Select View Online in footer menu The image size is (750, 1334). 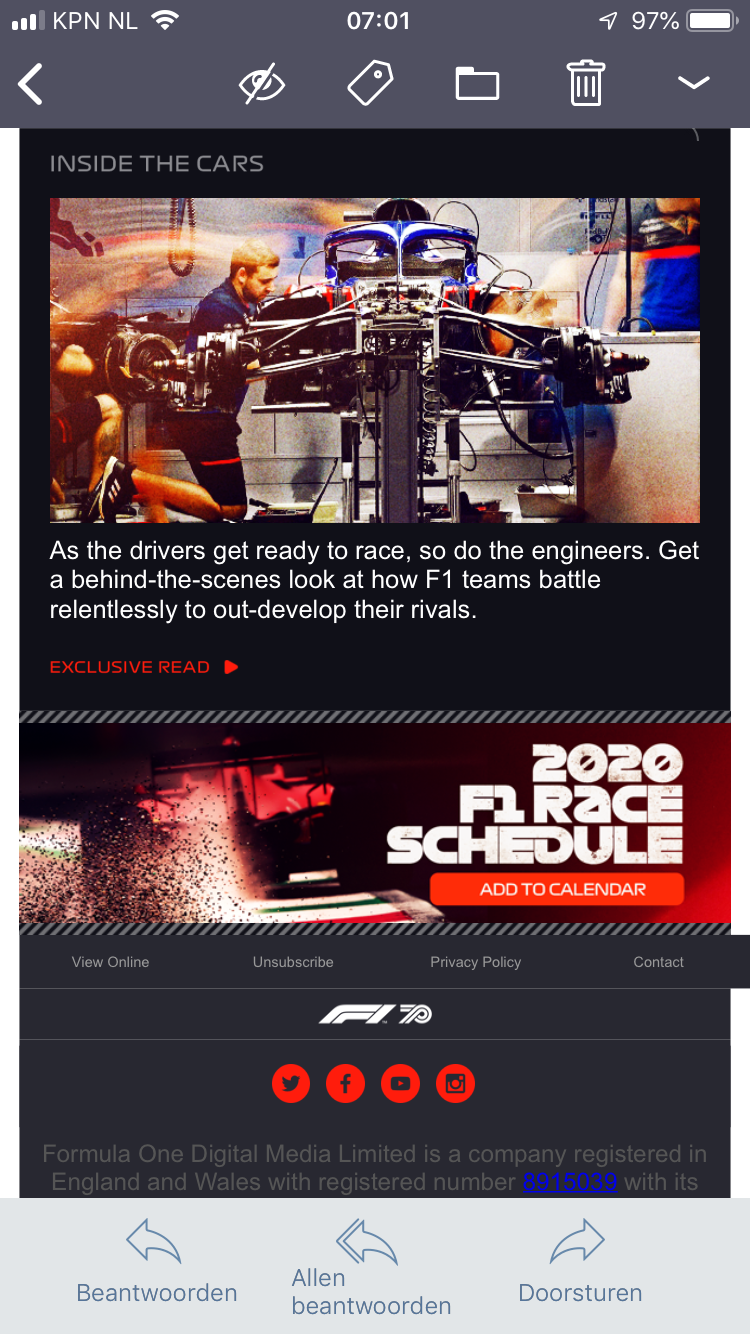(x=110, y=962)
